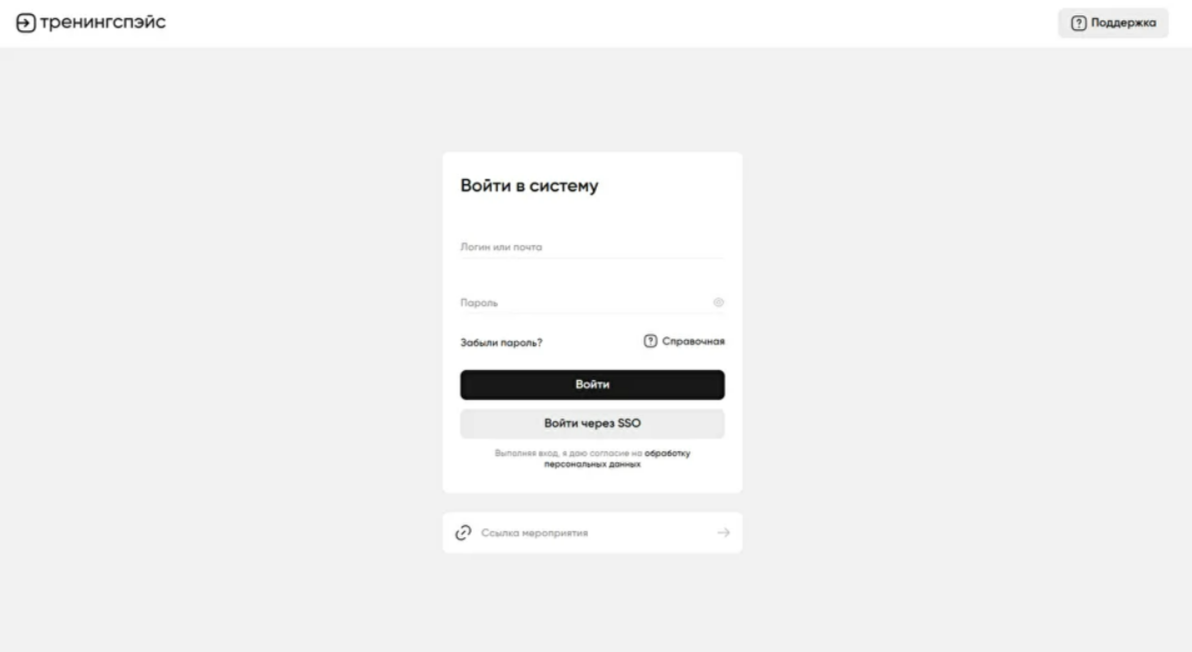Submit event link with arrow icon

pyautogui.click(x=724, y=533)
